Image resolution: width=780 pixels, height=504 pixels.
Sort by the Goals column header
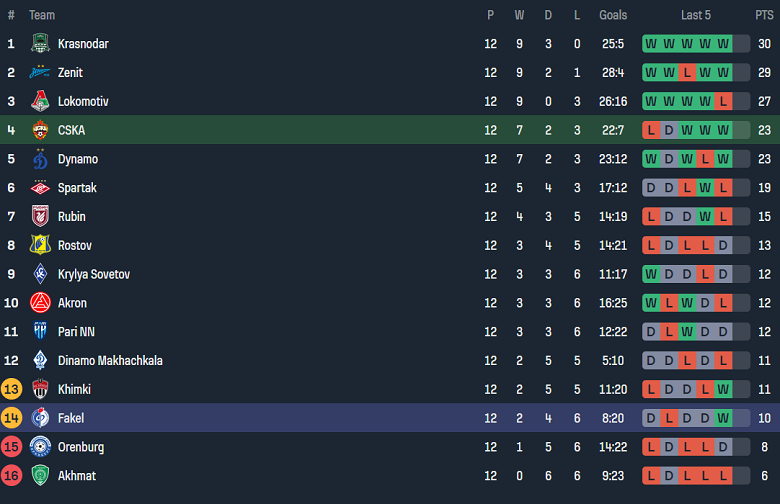click(x=613, y=15)
